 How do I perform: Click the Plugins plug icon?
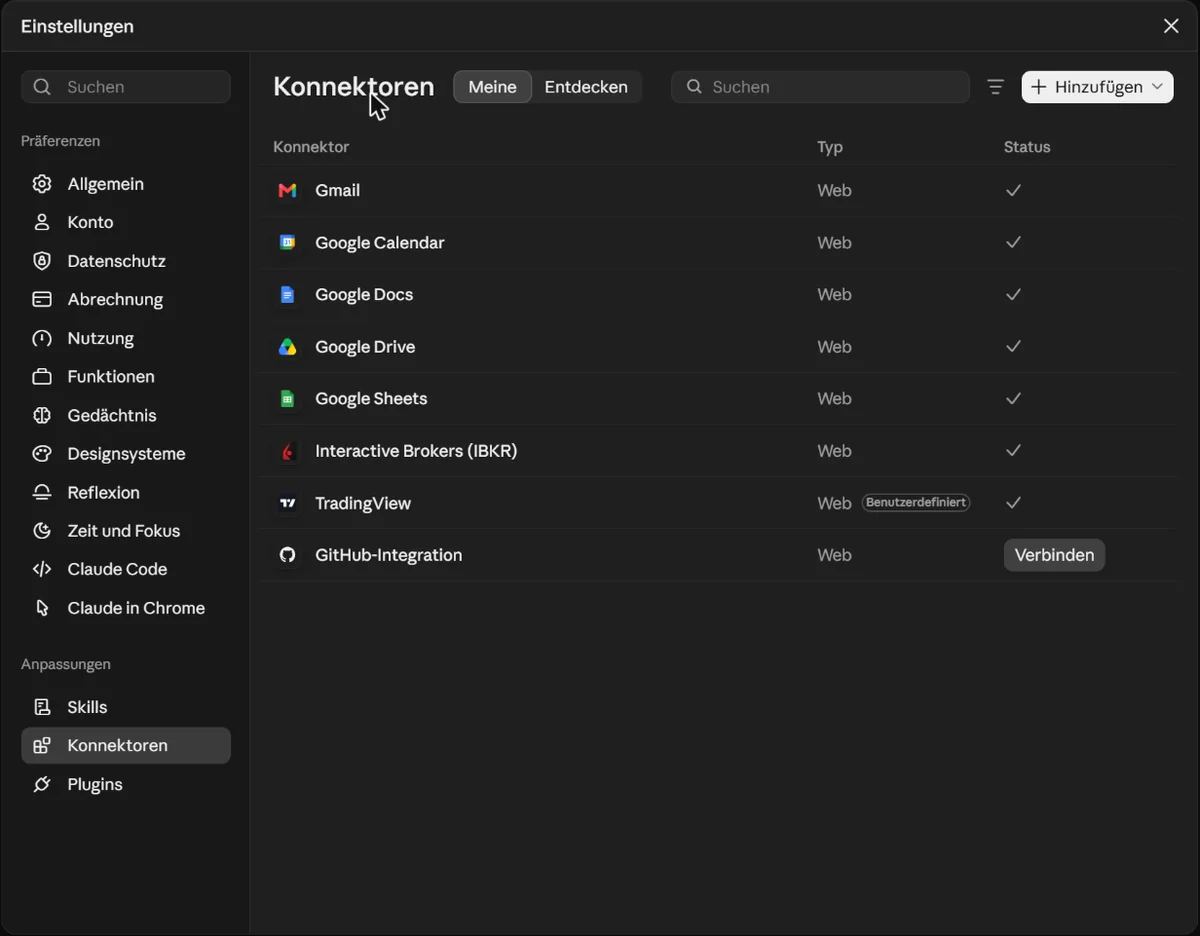[x=42, y=784]
